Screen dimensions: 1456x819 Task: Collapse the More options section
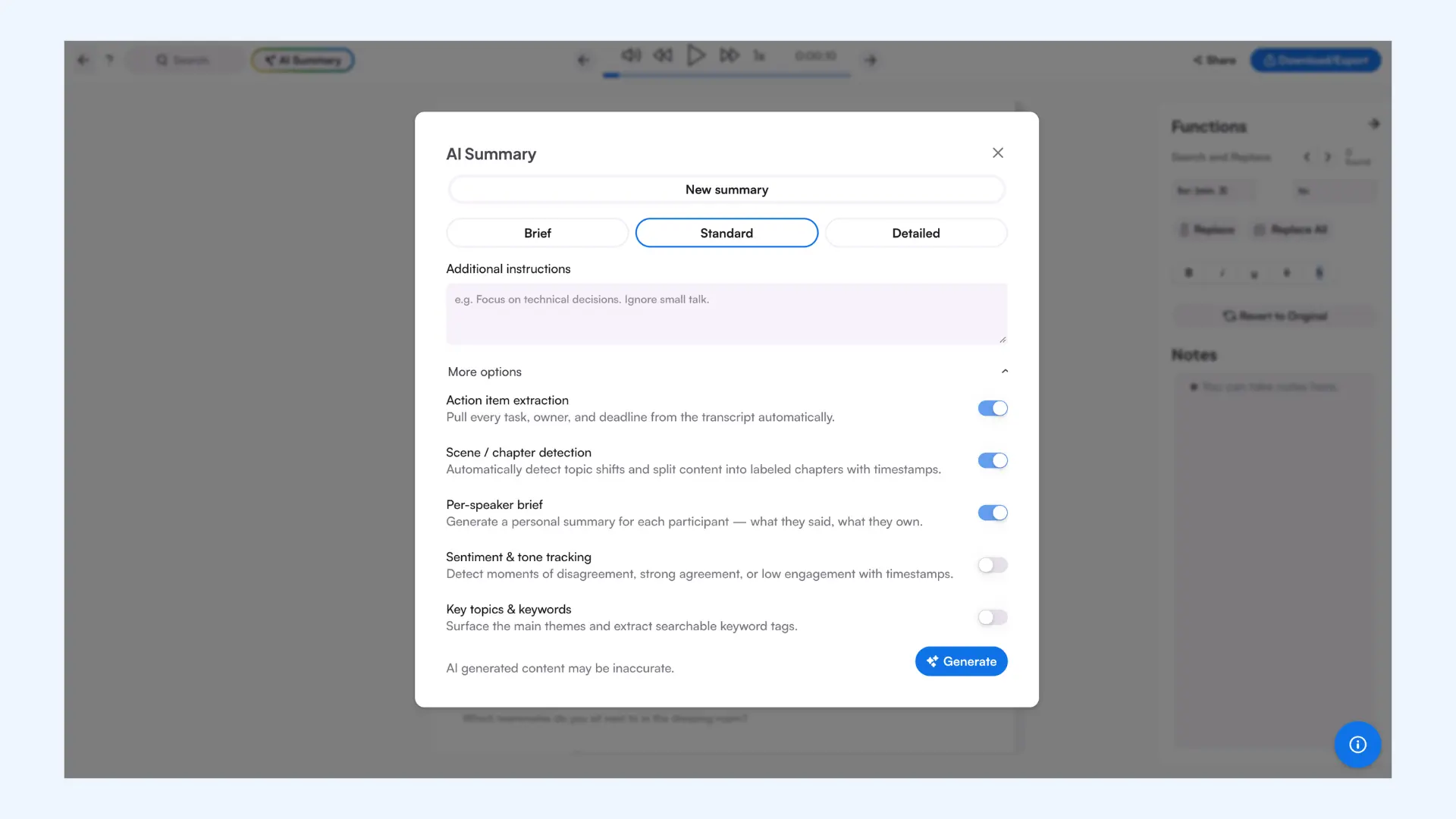tap(726, 372)
